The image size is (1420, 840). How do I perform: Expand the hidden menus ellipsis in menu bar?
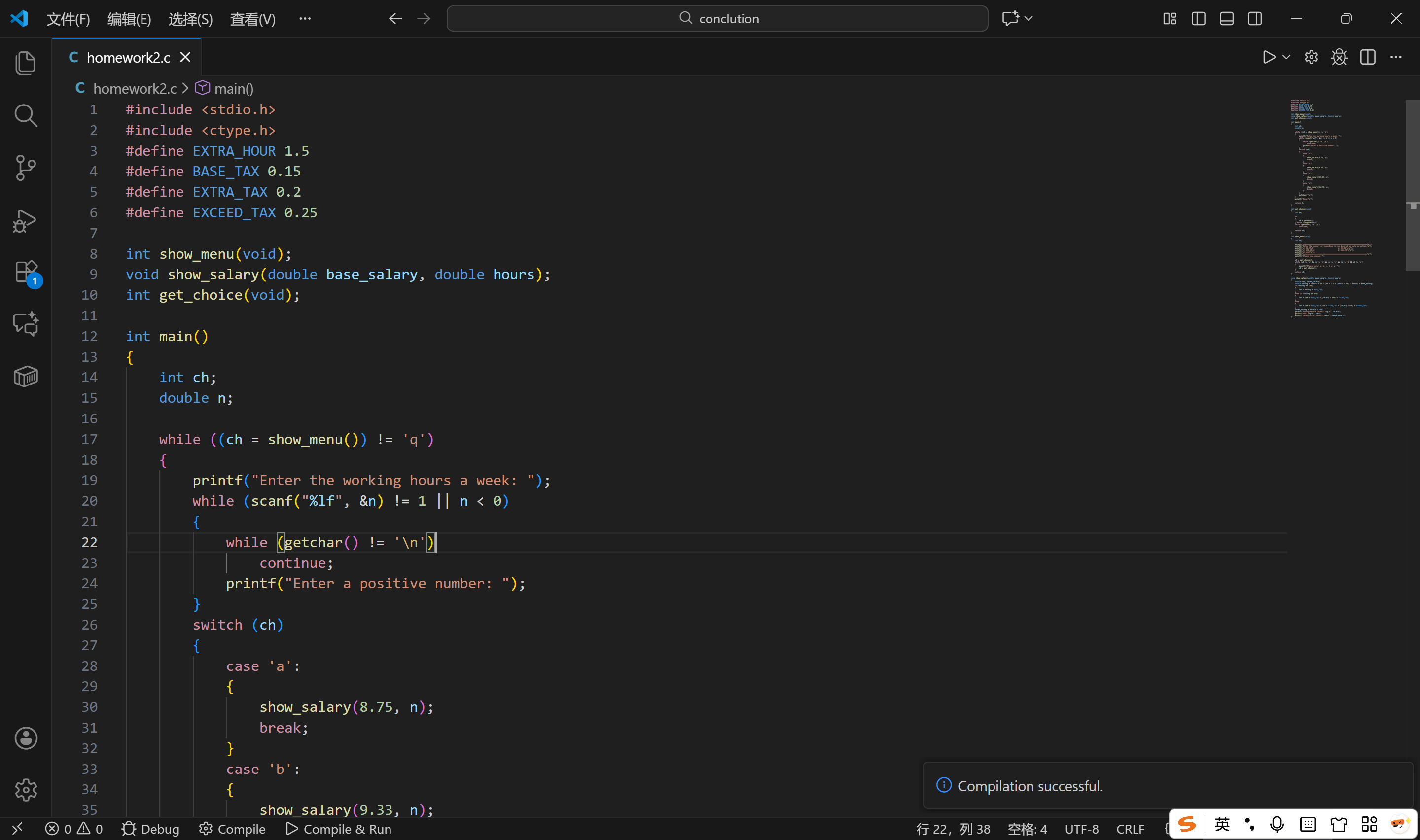click(305, 19)
